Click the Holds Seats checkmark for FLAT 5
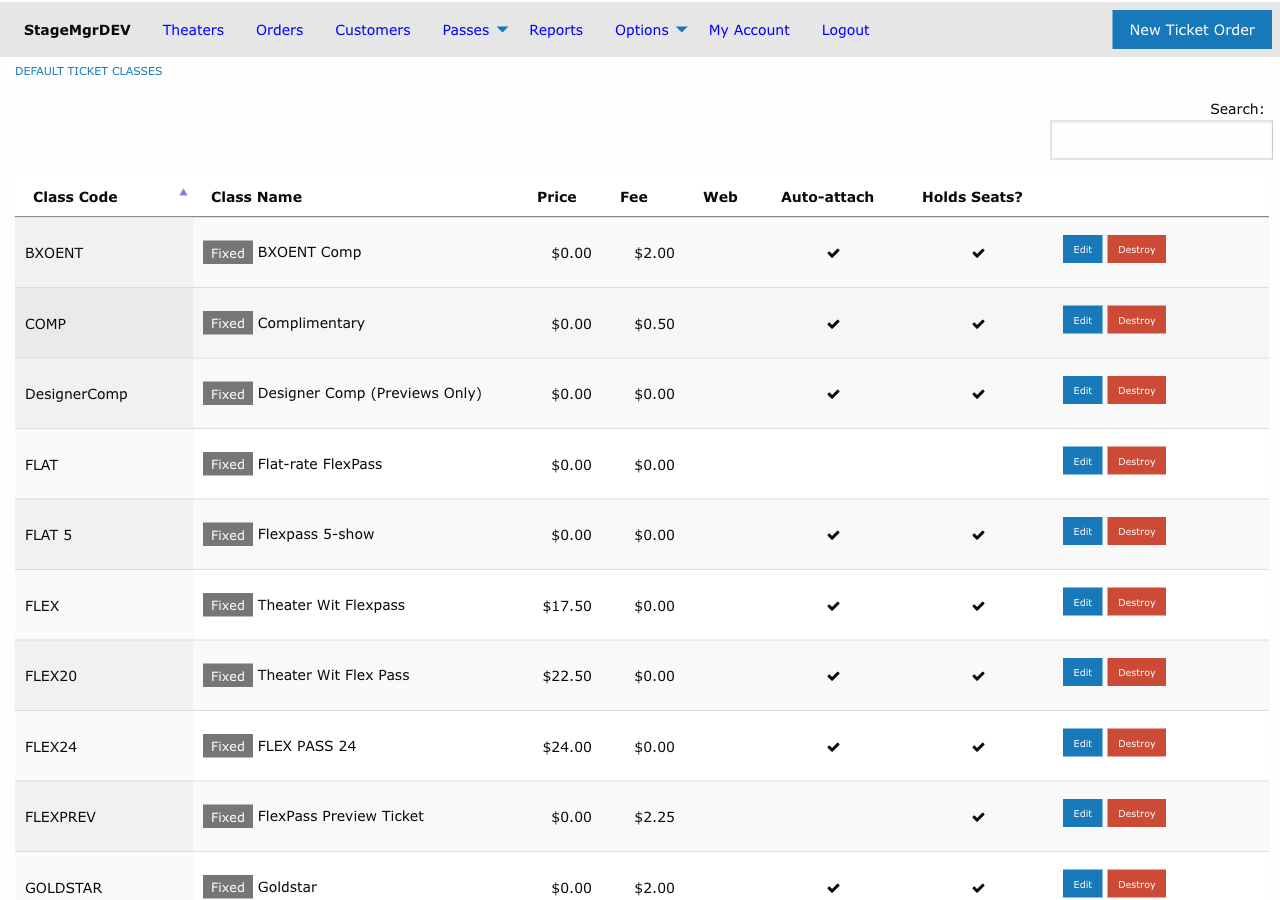This screenshot has height=900, width=1280. pos(978,535)
